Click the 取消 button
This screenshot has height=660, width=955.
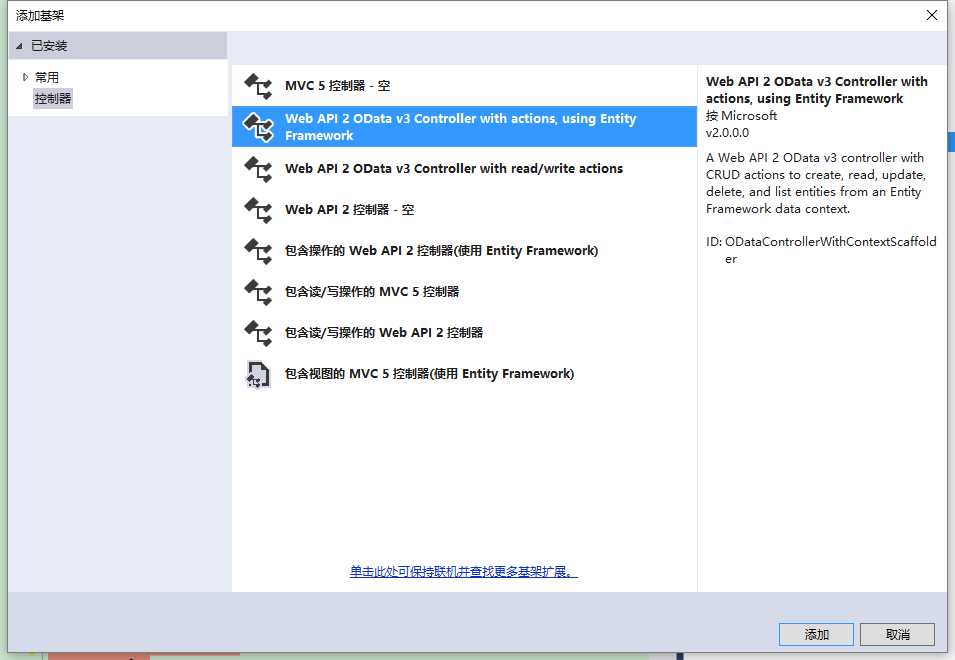tap(897, 634)
